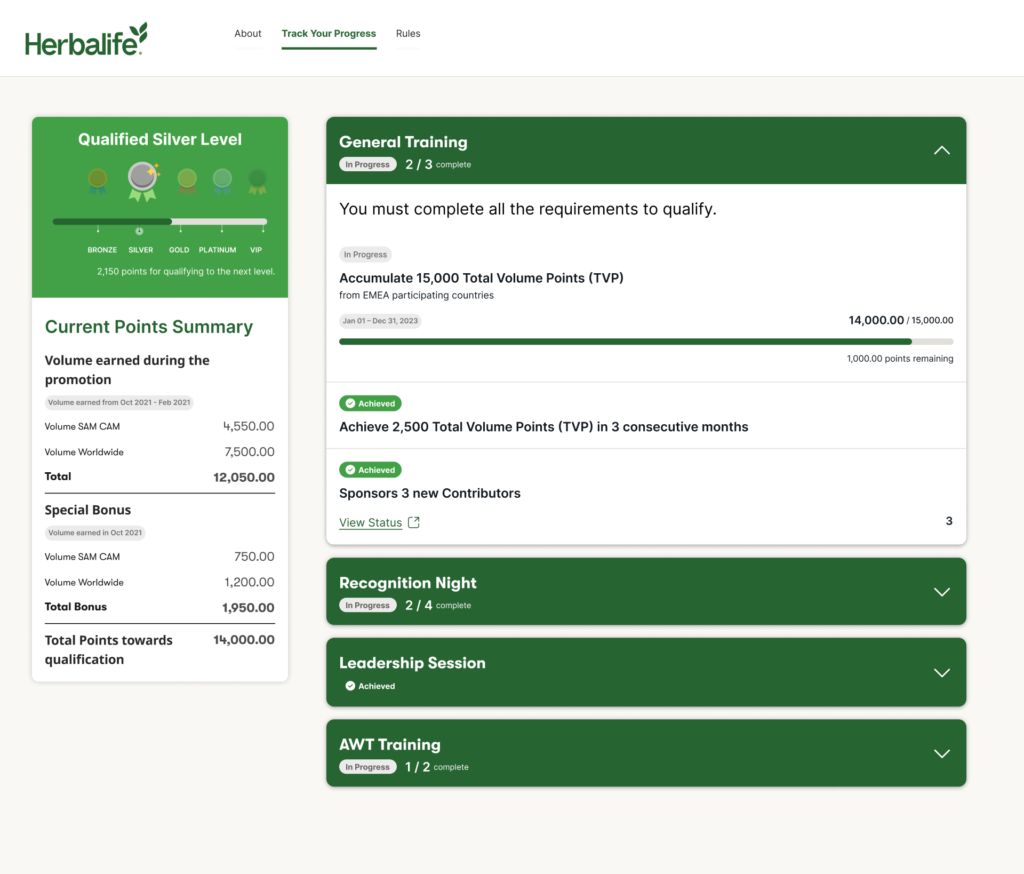Viewport: 1024px width, 874px height.
Task: Expand the AWT Training section
Action: point(941,754)
